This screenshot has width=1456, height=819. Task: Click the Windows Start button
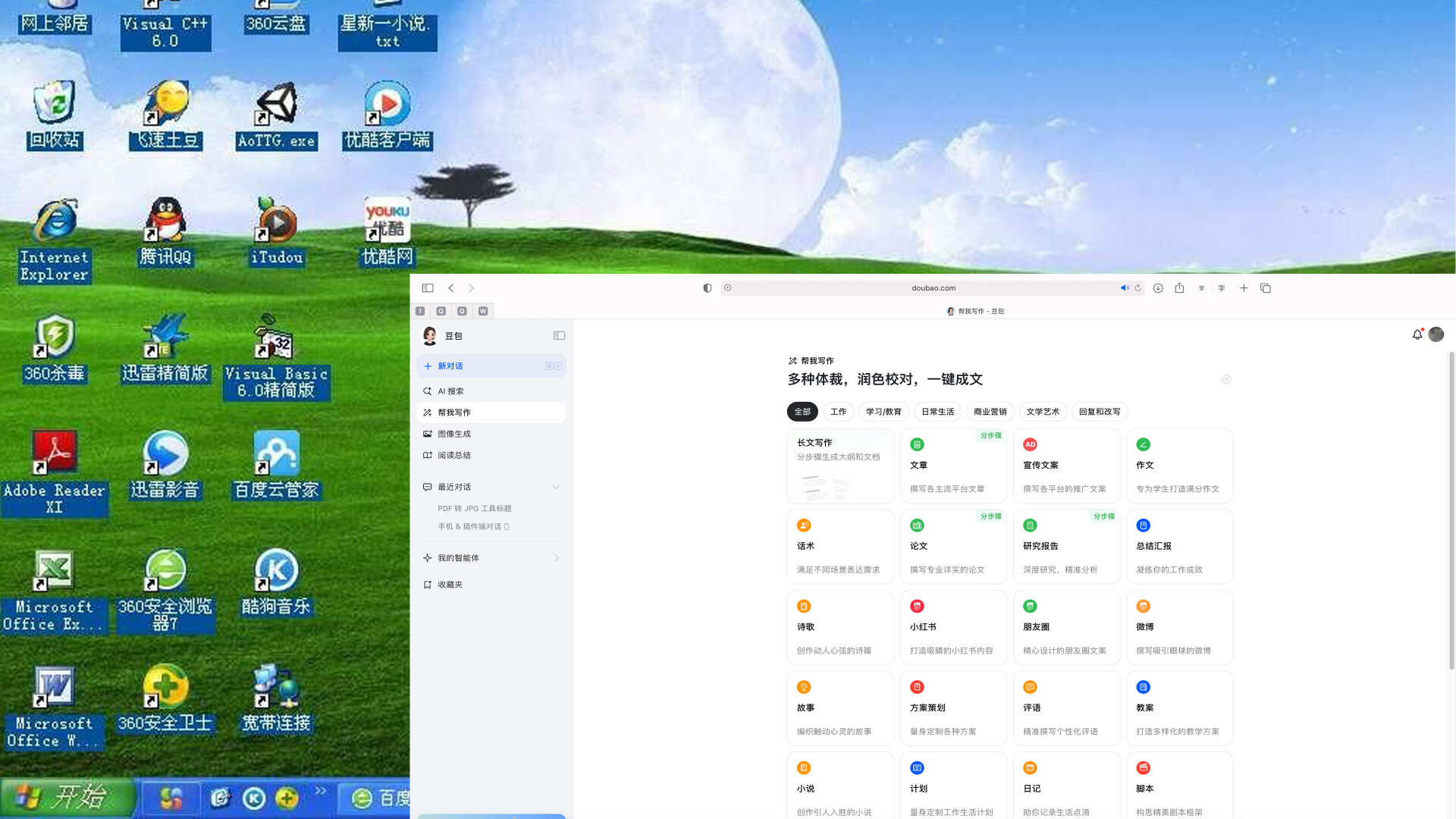coord(68,798)
